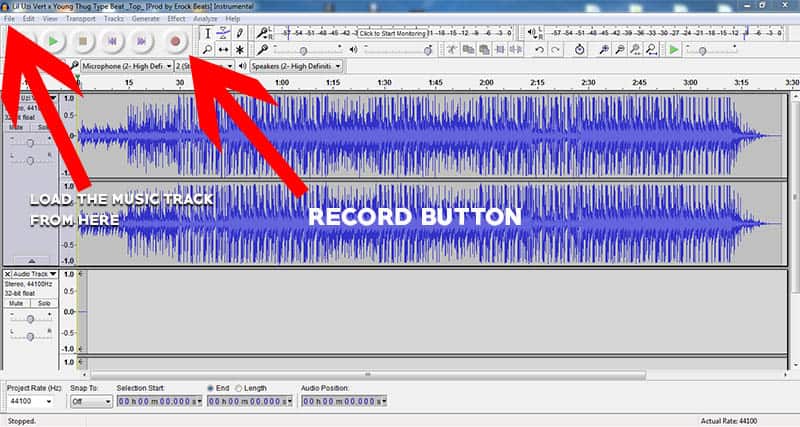Open the Audio Position format arrow
Image resolution: width=800 pixels, height=427 pixels.
[384, 401]
